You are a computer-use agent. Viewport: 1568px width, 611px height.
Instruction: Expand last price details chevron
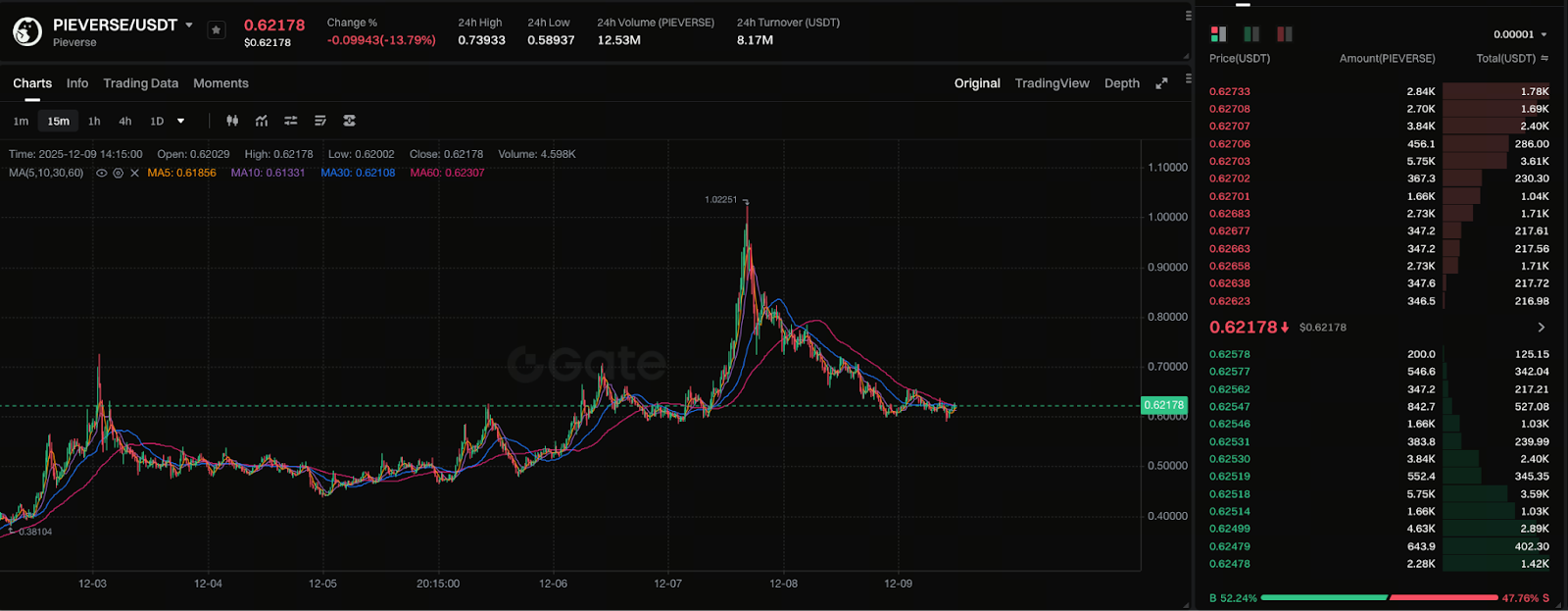point(1541,327)
